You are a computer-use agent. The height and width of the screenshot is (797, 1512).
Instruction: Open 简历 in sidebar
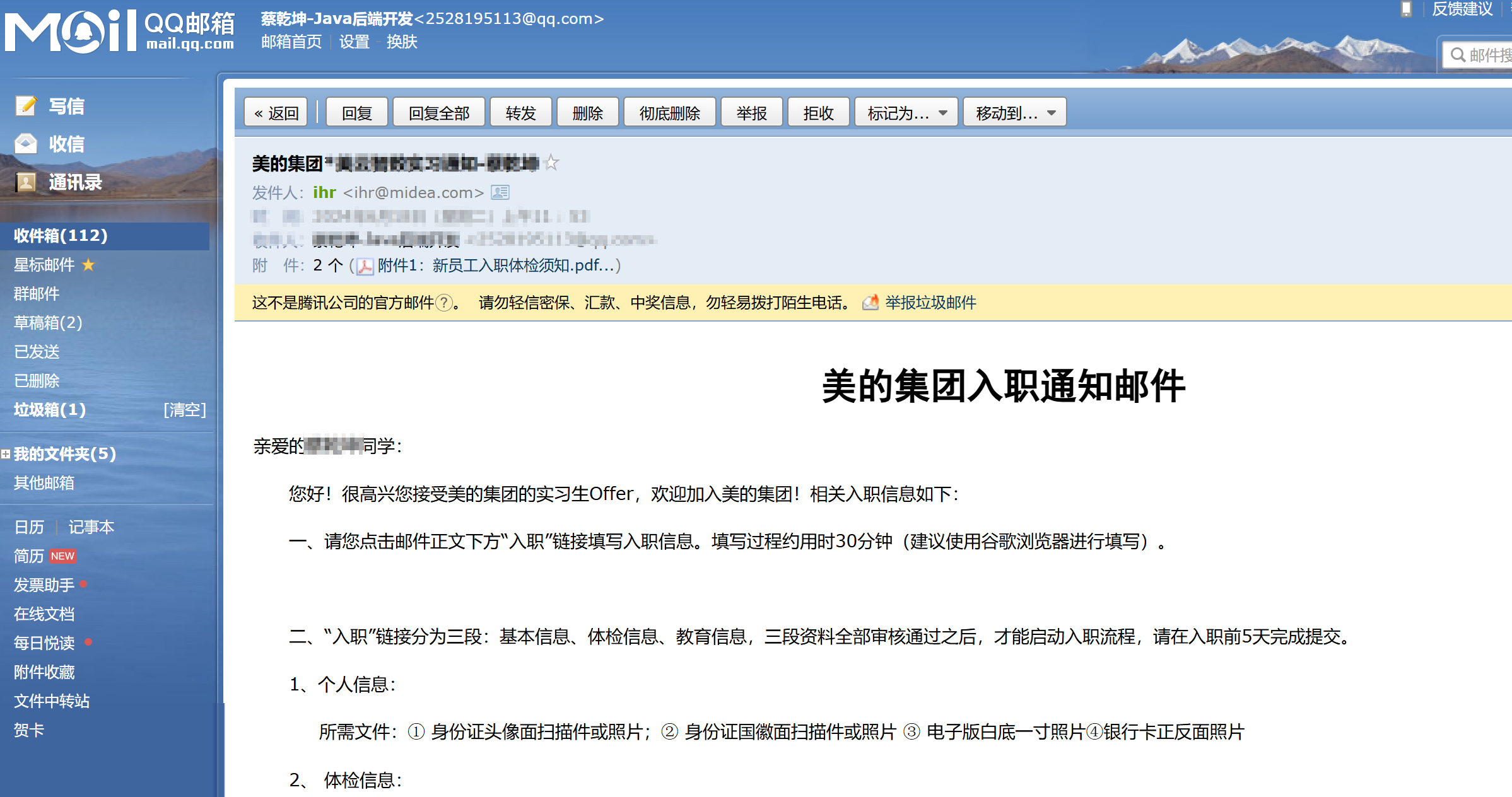29,556
